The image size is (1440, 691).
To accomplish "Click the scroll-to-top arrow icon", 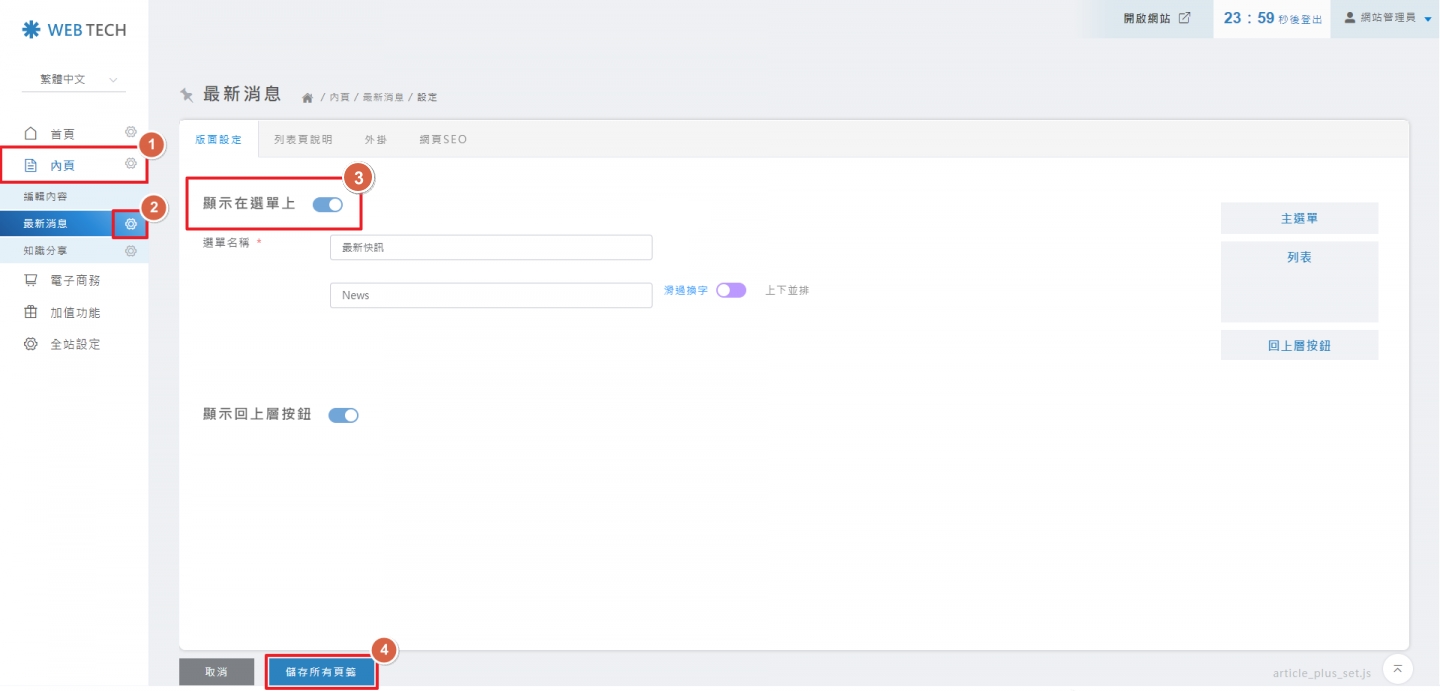I will pos(1397,668).
